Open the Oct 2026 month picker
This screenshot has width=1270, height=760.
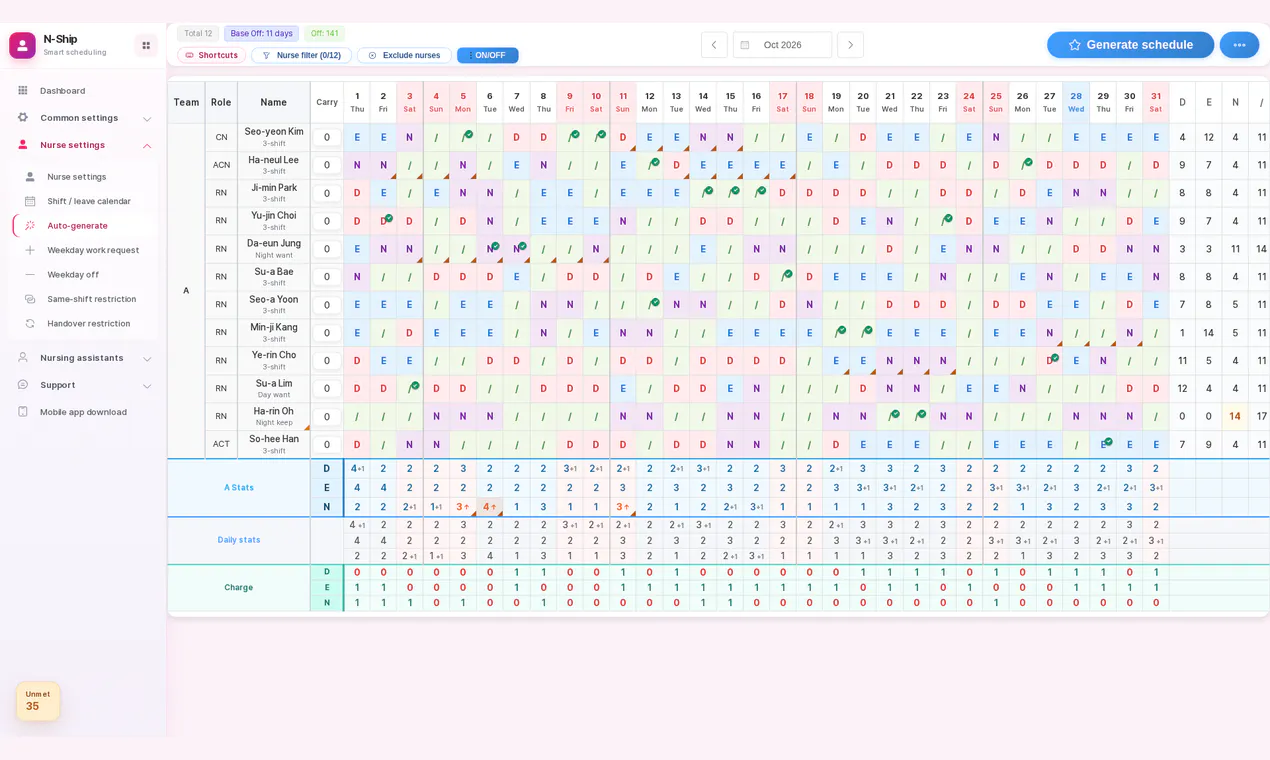click(782, 45)
